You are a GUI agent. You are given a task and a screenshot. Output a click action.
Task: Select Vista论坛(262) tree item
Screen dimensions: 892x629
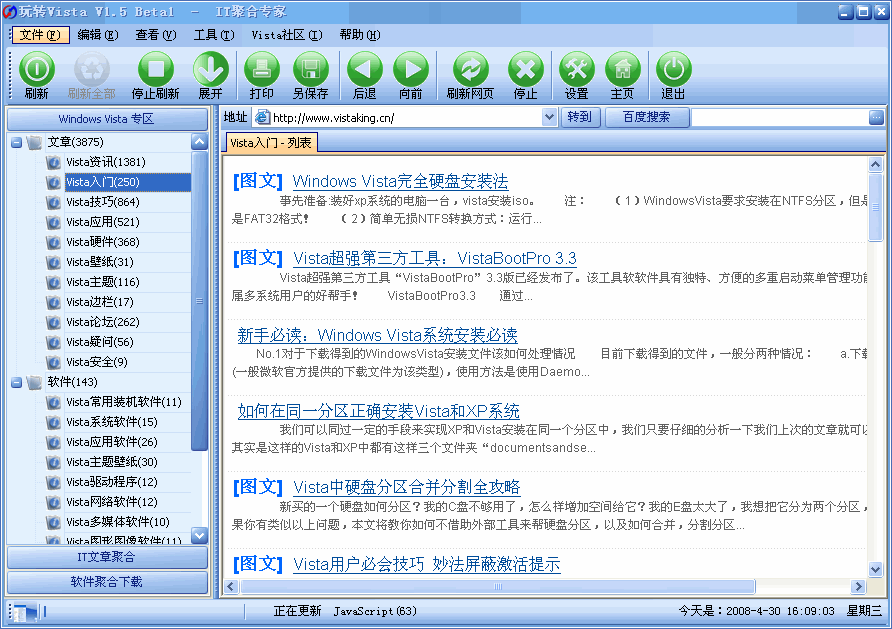coord(103,322)
